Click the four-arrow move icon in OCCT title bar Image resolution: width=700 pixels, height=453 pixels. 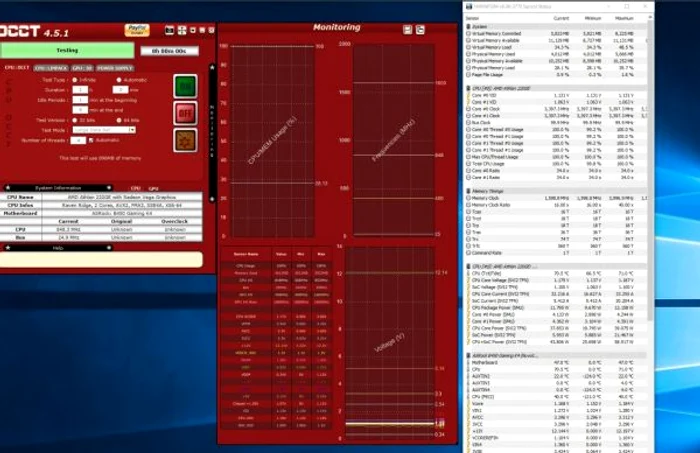182,30
